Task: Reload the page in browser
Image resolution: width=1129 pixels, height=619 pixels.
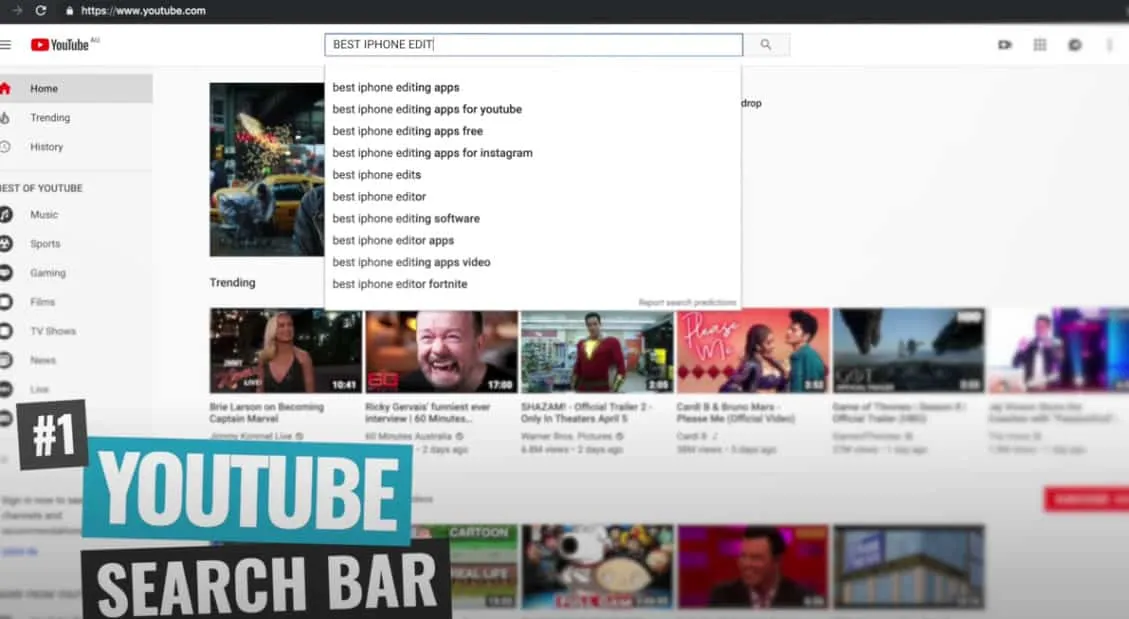Action: (41, 10)
